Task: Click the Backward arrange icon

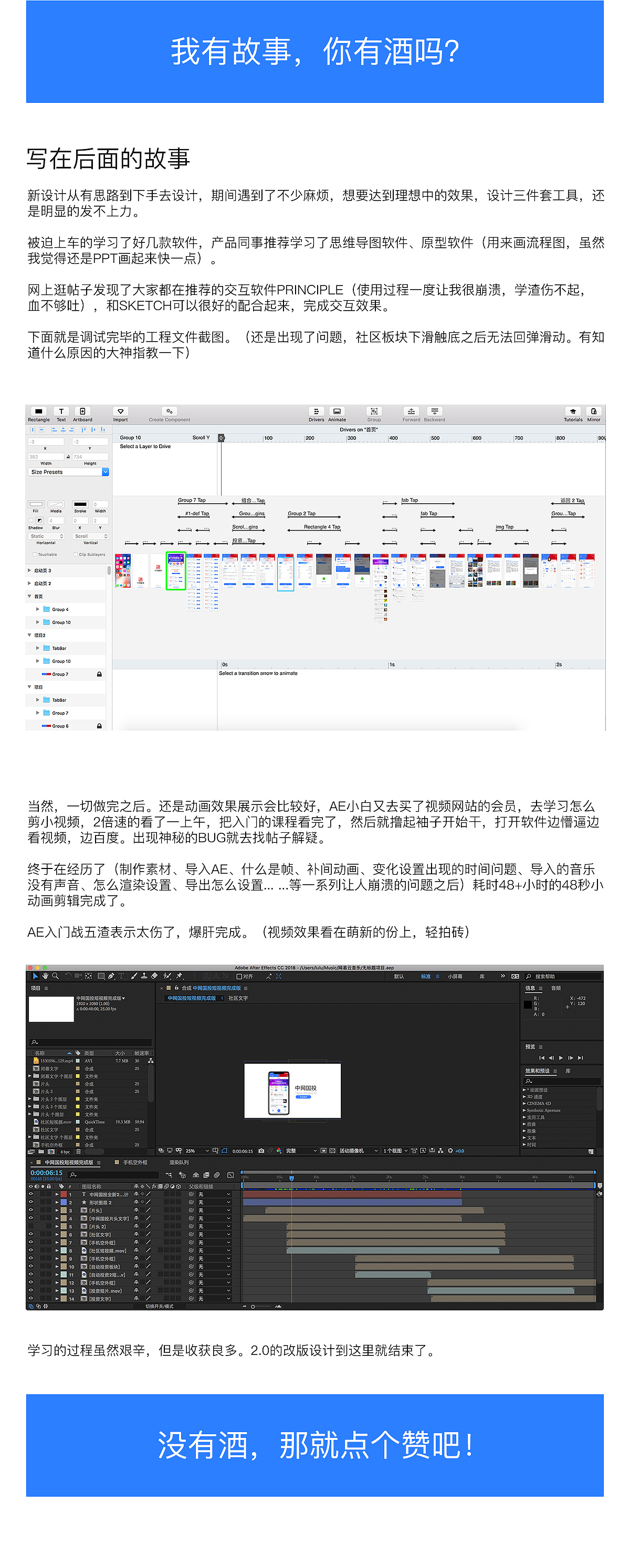Action: pyautogui.click(x=434, y=411)
